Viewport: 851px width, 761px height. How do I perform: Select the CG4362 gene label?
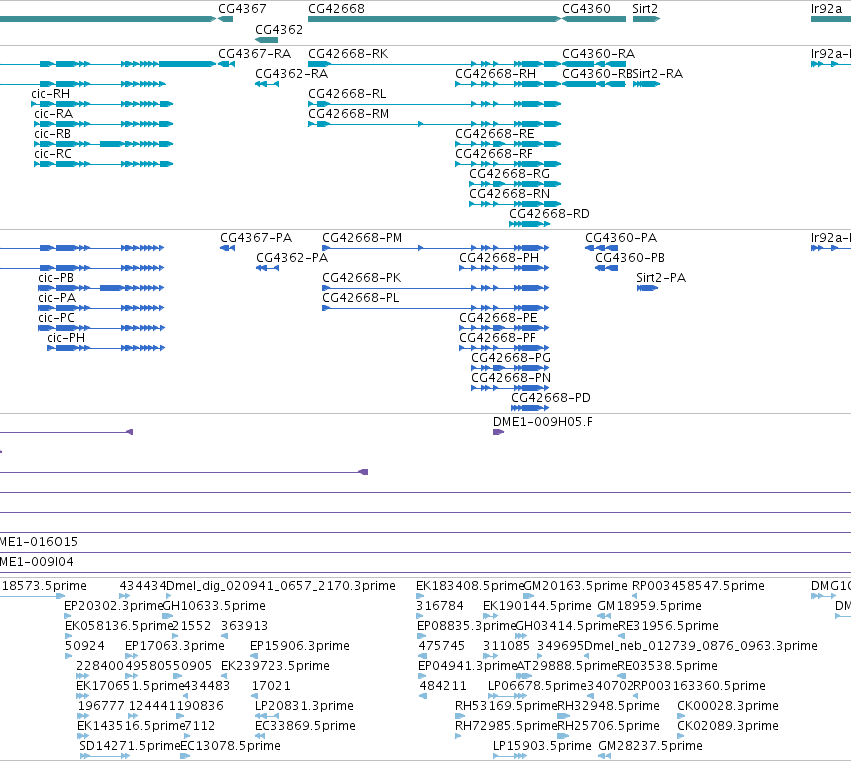click(x=279, y=30)
